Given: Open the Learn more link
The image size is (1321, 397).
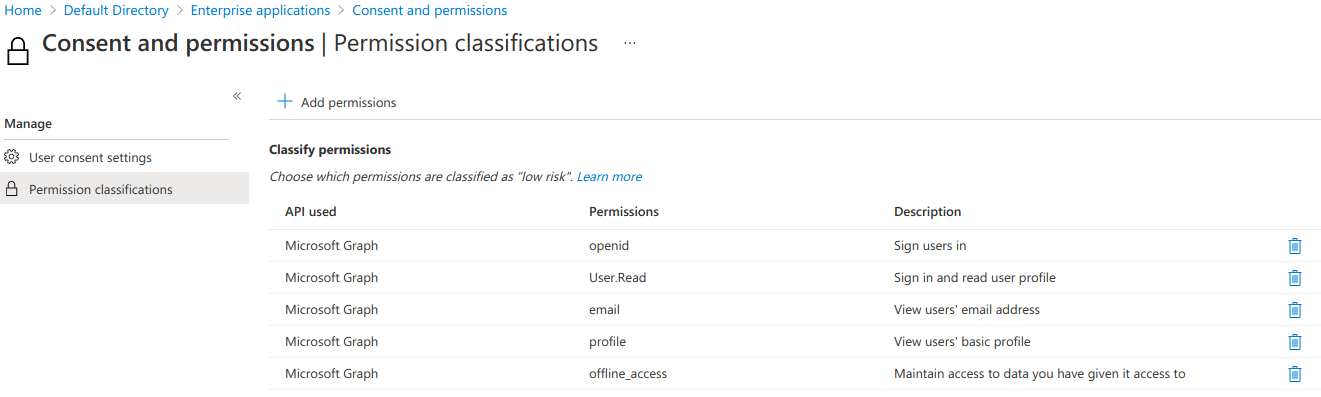Looking at the screenshot, I should click(x=609, y=177).
